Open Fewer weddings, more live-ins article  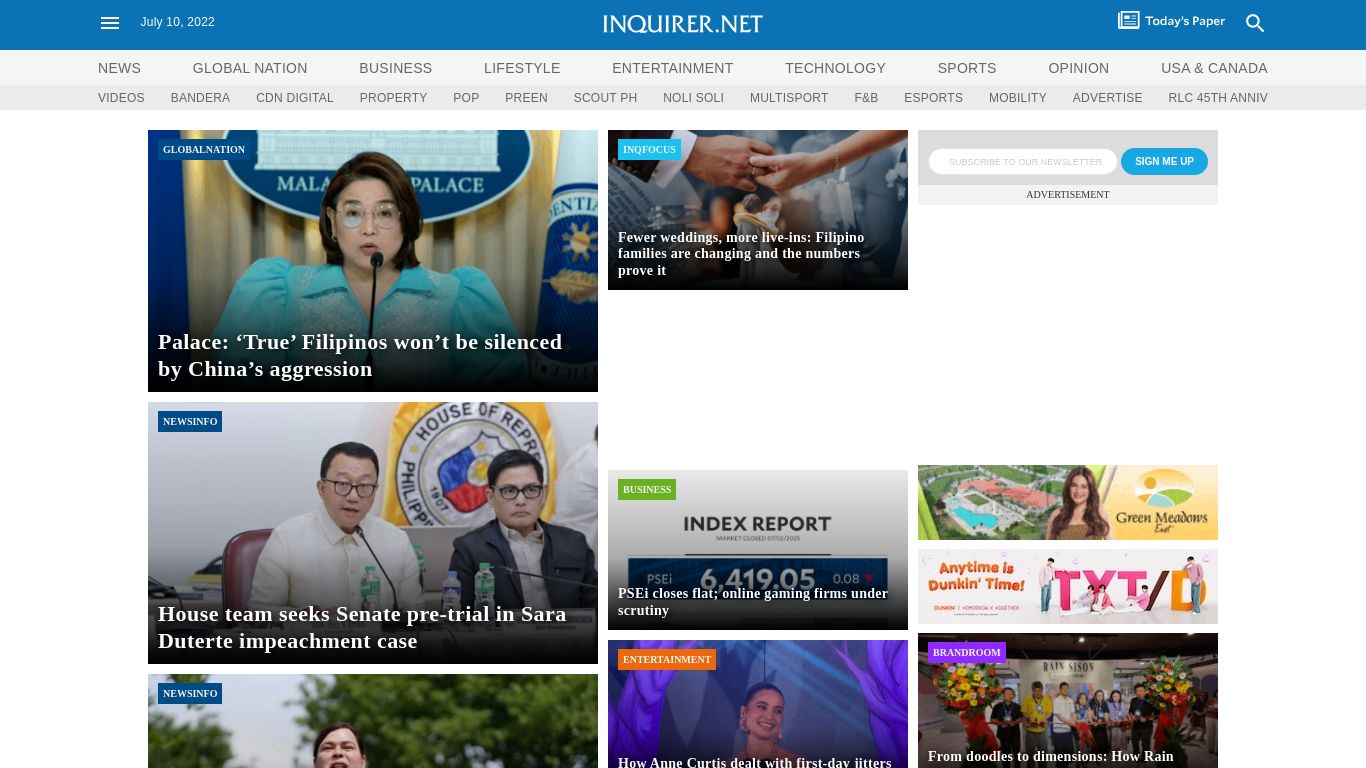(741, 253)
